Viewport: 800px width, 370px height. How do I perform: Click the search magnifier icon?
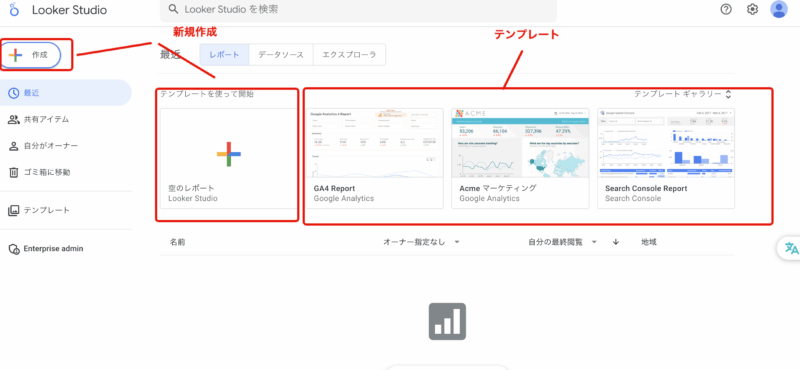pyautogui.click(x=173, y=9)
